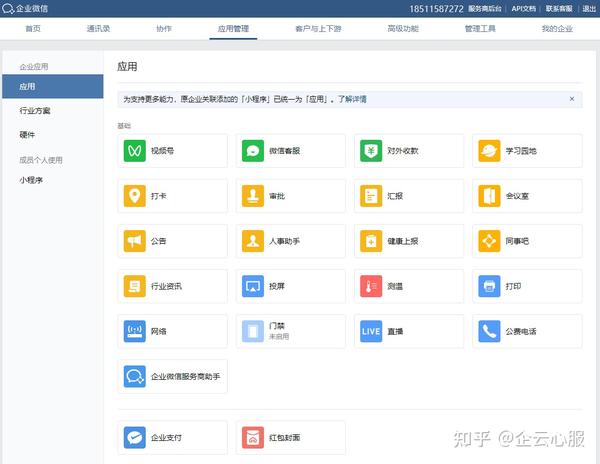Open the 企业支付 payment icon
The height and width of the screenshot is (464, 600).
click(x=134, y=438)
